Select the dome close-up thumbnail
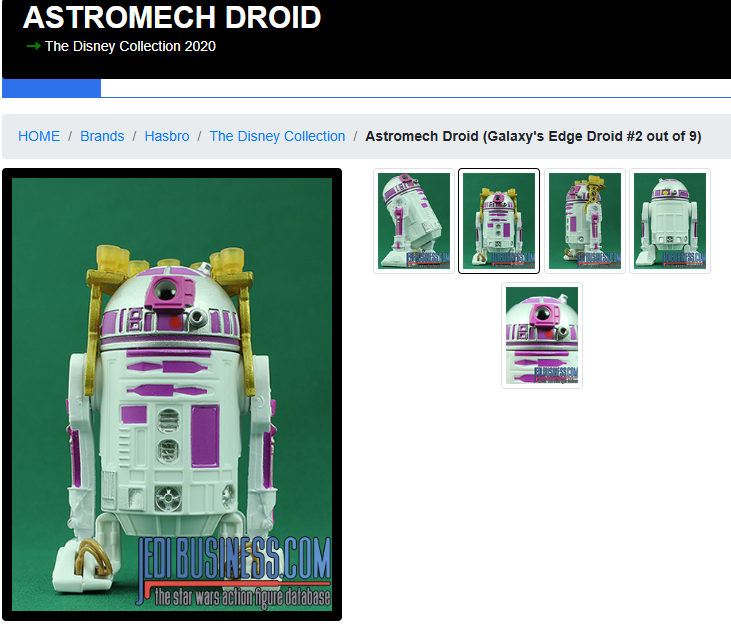The height and width of the screenshot is (626, 731). coord(542,335)
